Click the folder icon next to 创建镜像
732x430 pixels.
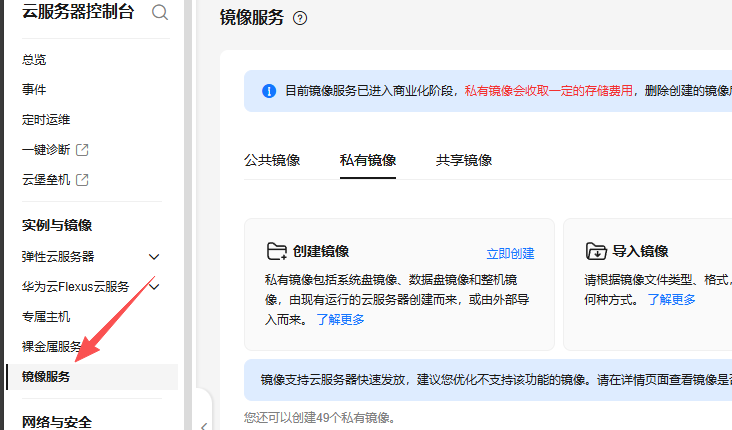point(276,251)
